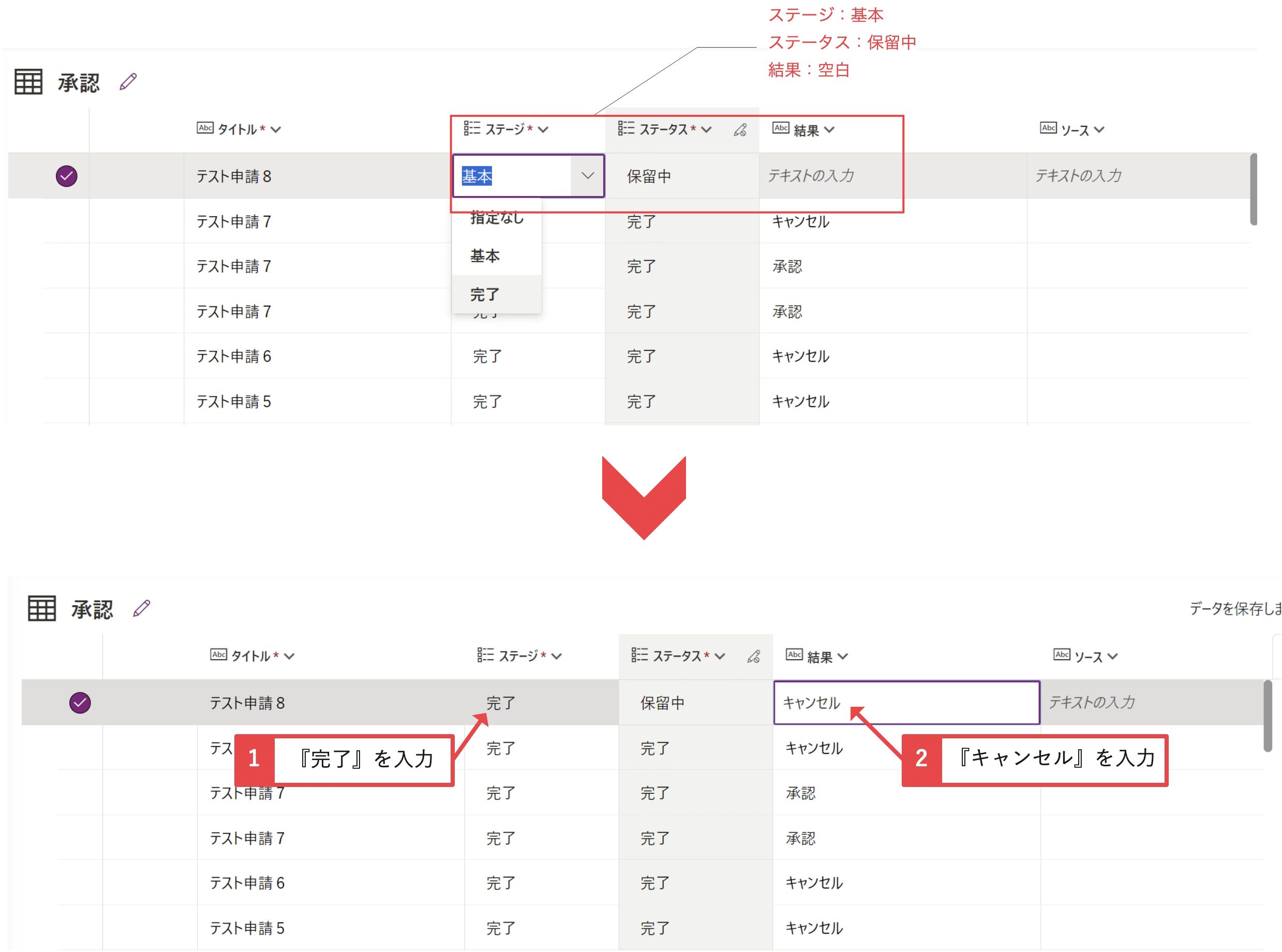Click the top grid's vertical scrollbar thumb
The height and width of the screenshot is (952, 1282).
[x=1253, y=190]
